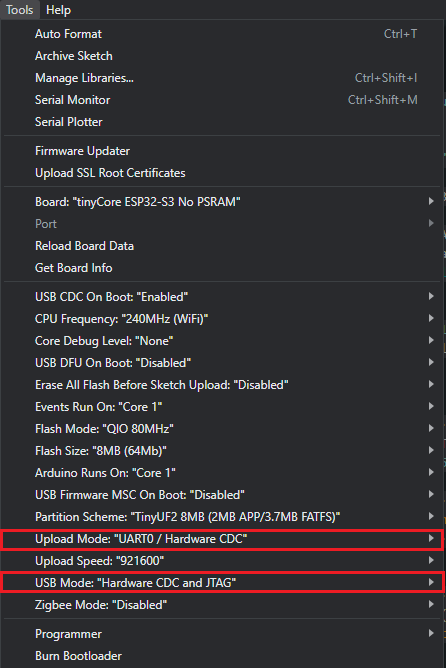This screenshot has width=446, height=668.
Task: Click Reload Board Data
Action: pyautogui.click(x=222, y=246)
